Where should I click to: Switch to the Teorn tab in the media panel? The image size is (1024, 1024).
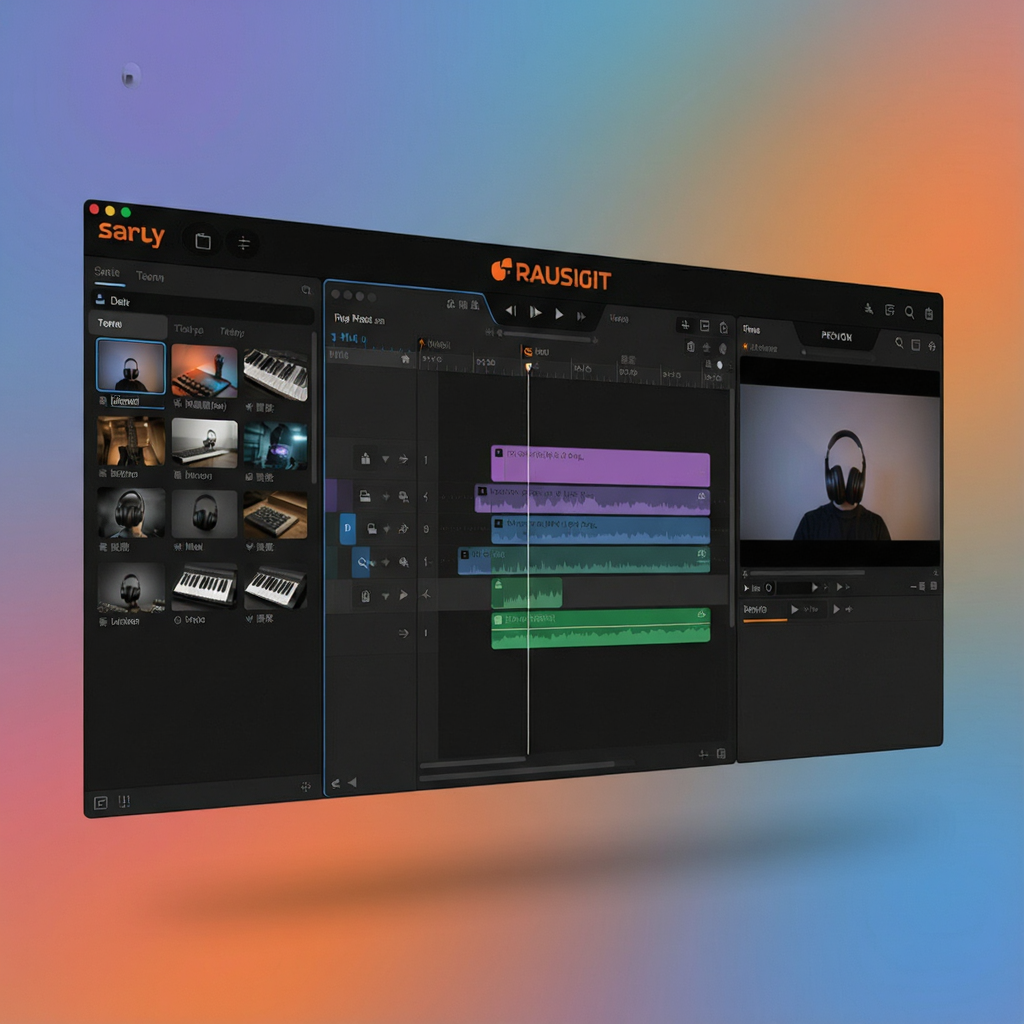150,276
